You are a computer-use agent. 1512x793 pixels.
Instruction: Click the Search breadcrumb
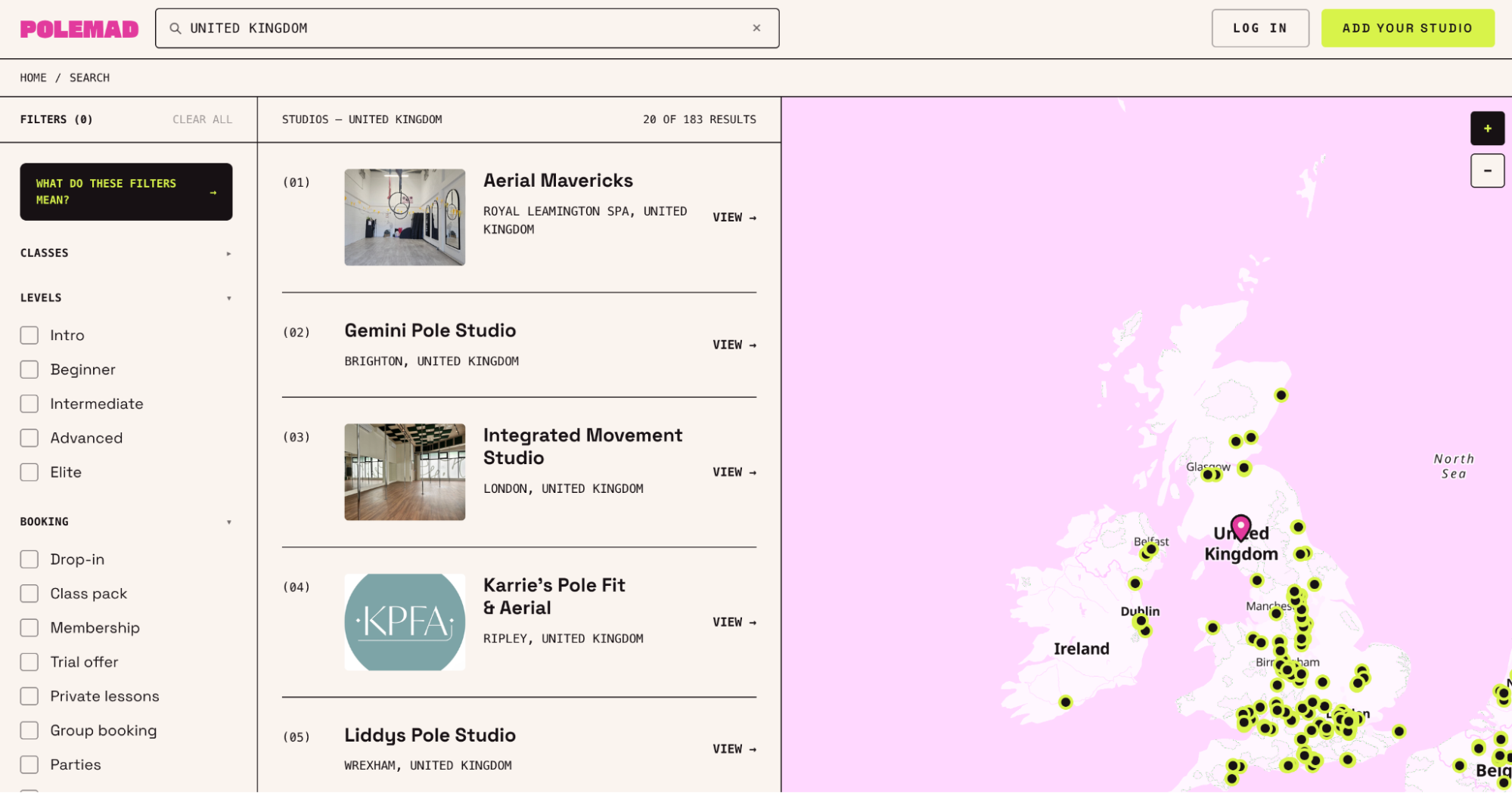(89, 78)
